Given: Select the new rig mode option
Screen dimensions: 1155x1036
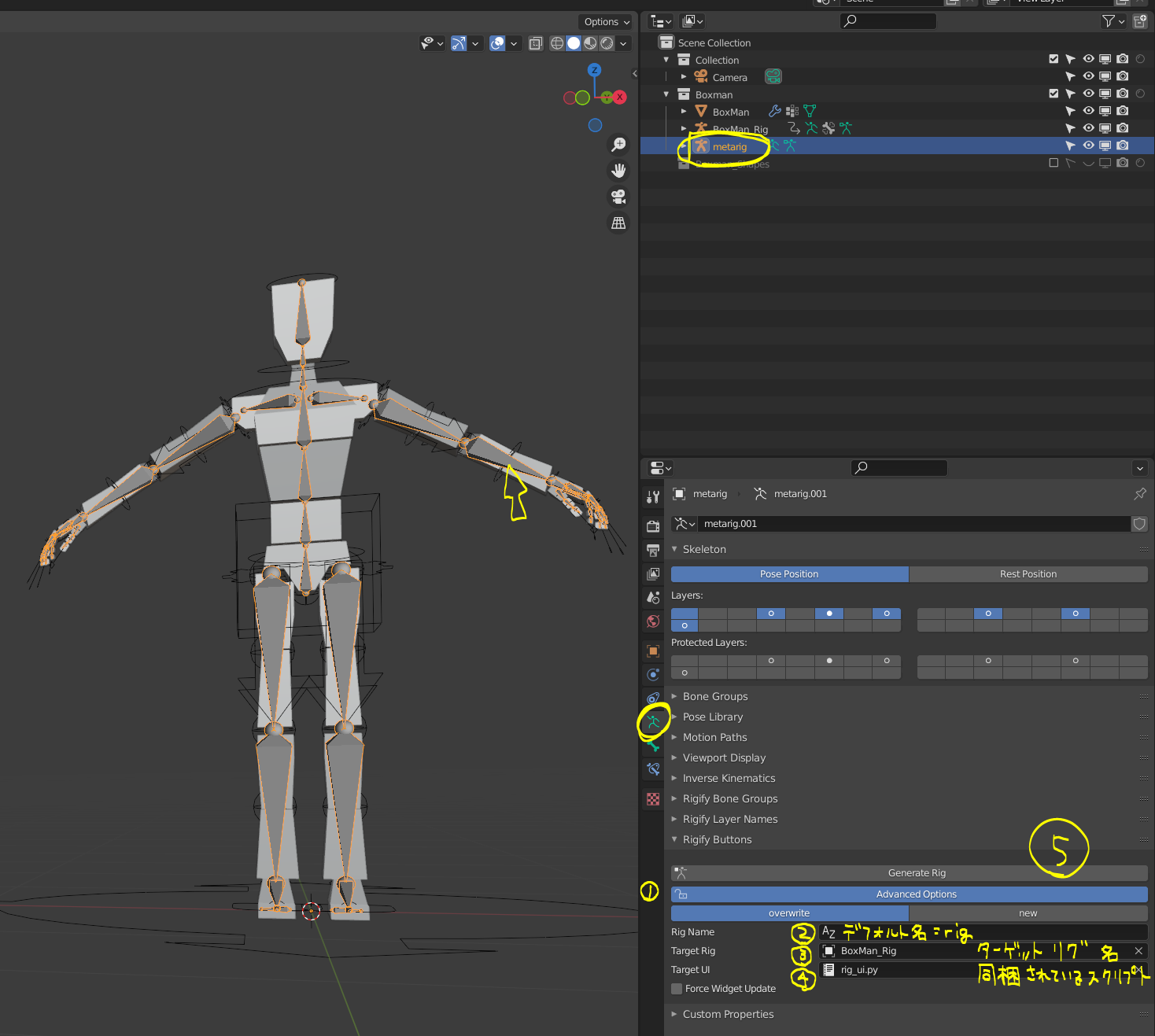Looking at the screenshot, I should (1028, 913).
